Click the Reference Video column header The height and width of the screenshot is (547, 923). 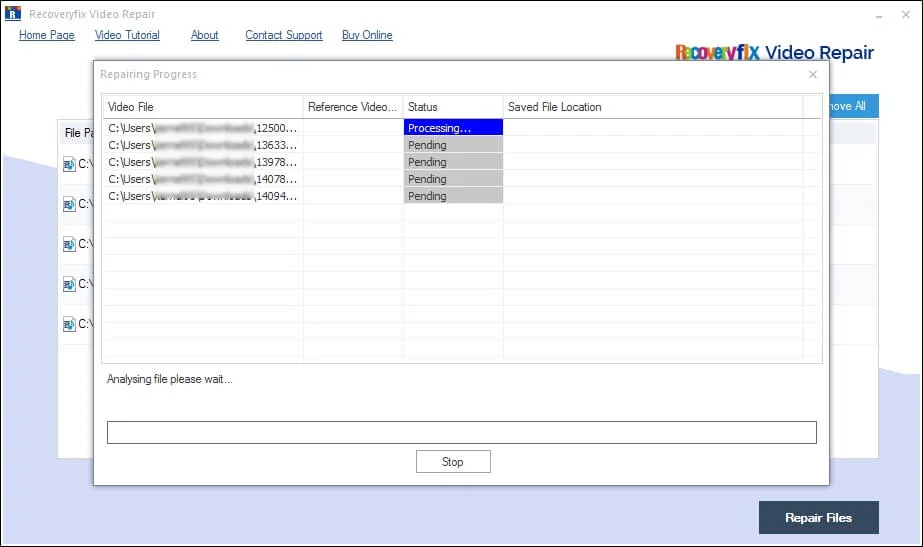tap(353, 107)
